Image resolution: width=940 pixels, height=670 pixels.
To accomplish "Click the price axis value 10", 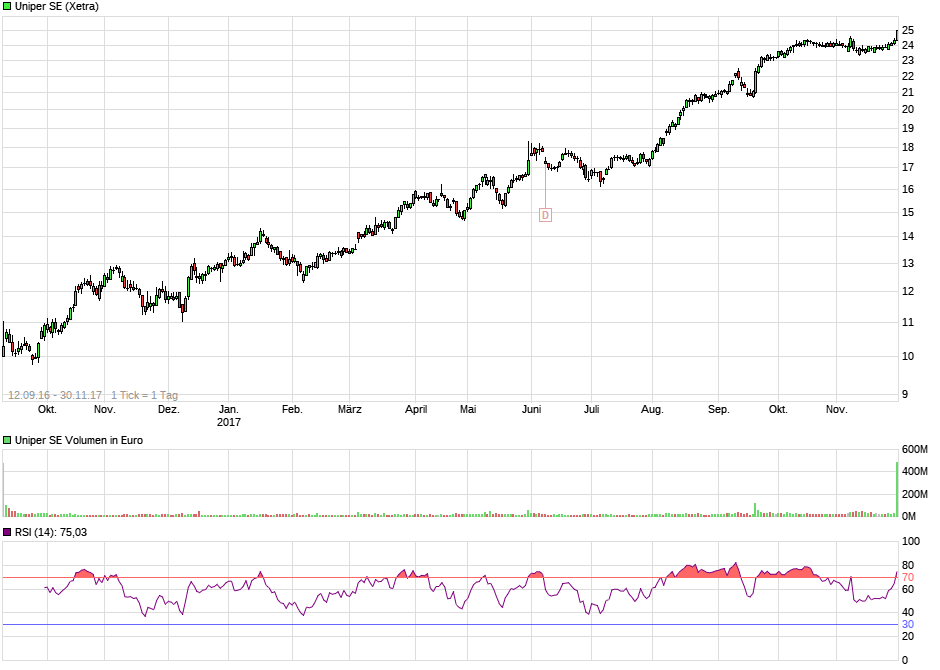I will tap(908, 357).
